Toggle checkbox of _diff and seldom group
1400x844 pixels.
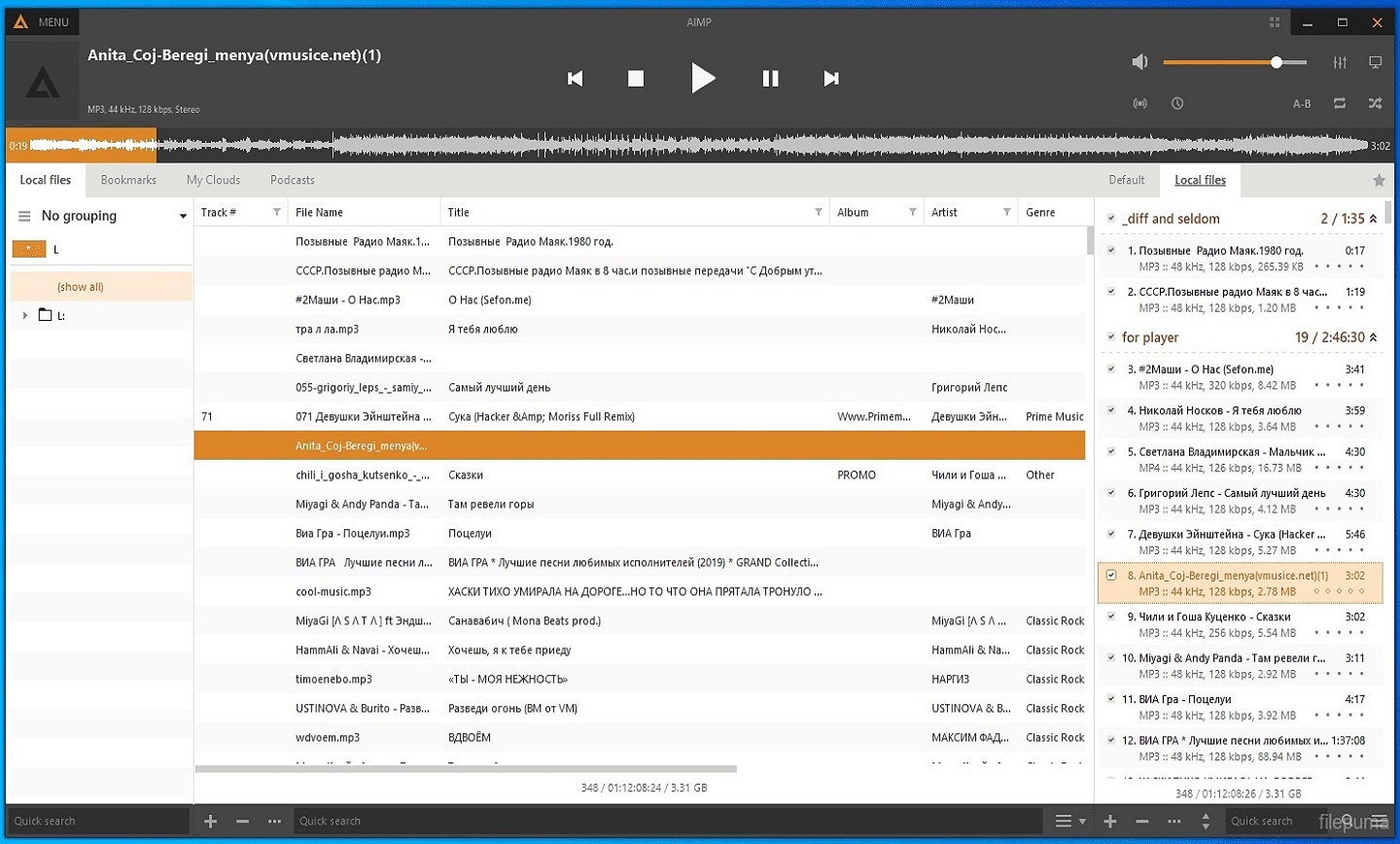click(1111, 219)
